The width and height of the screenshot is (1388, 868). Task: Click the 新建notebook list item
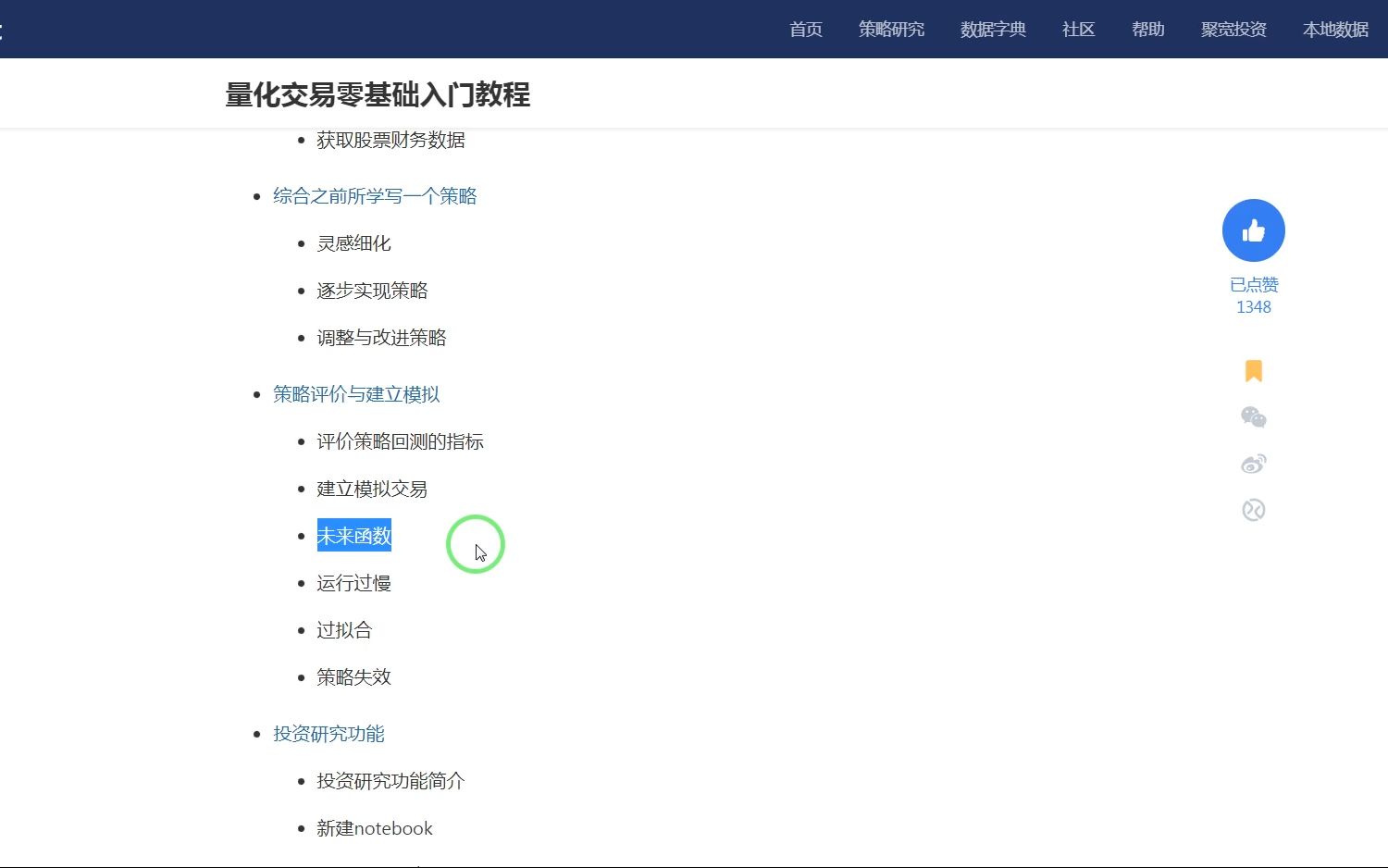(375, 828)
